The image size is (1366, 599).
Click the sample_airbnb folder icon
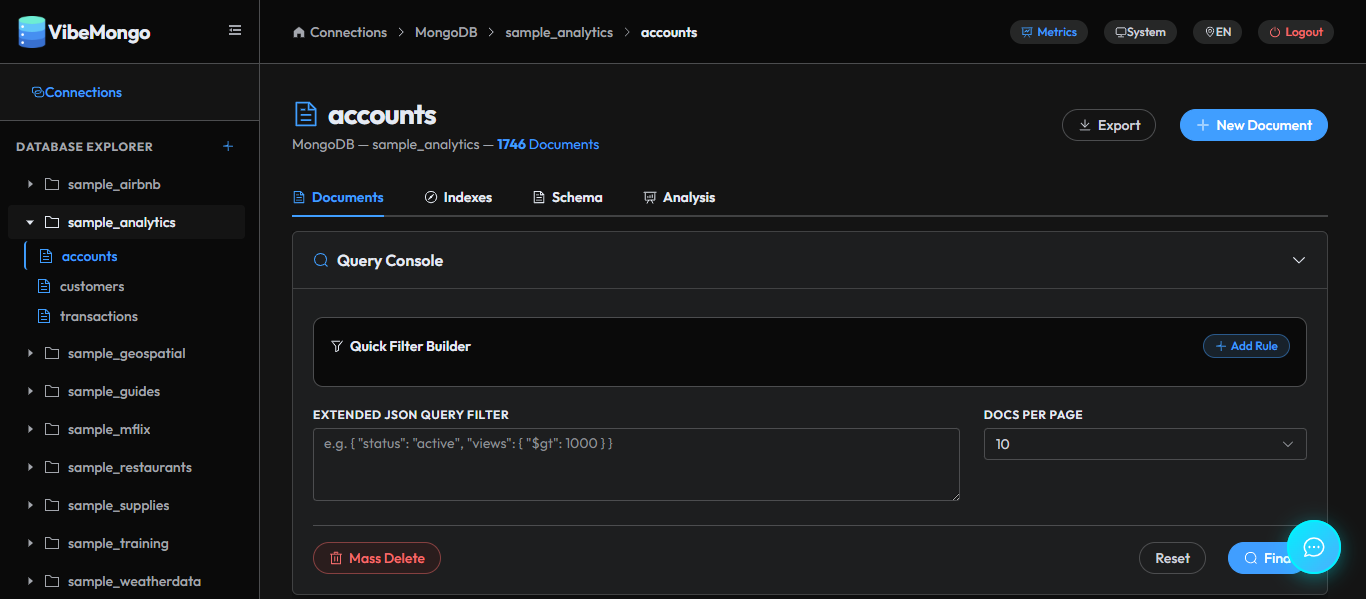tap(52, 185)
